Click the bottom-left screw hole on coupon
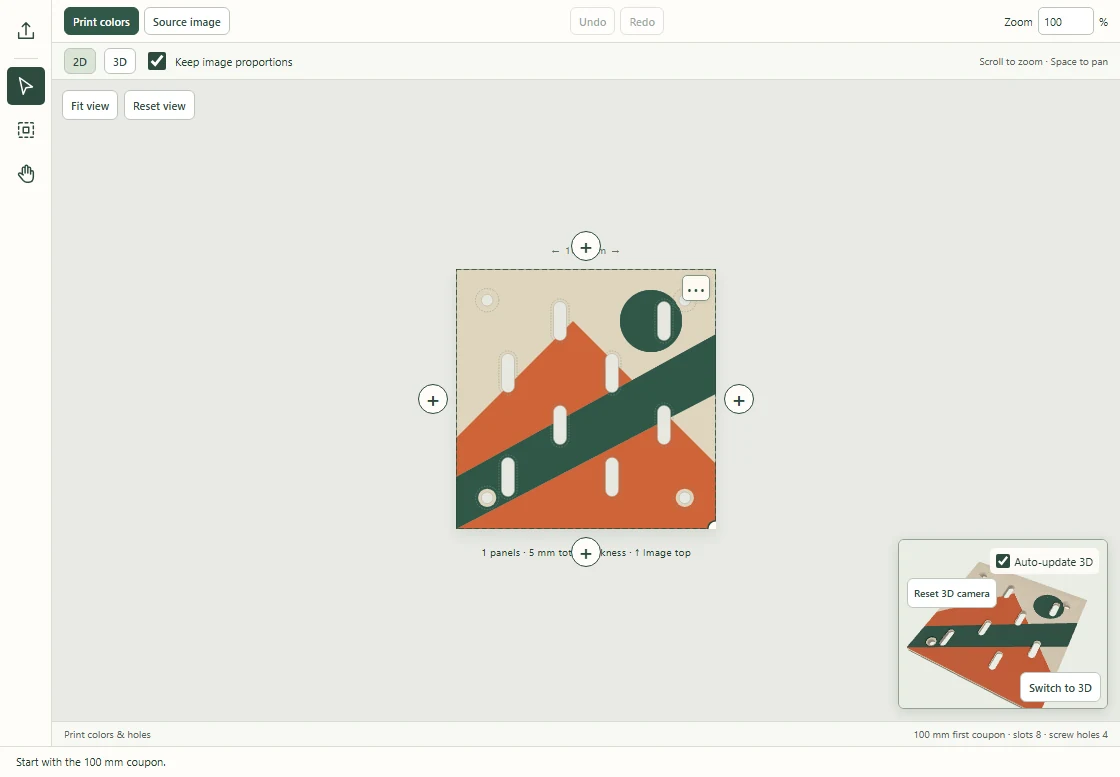 pyautogui.click(x=487, y=498)
